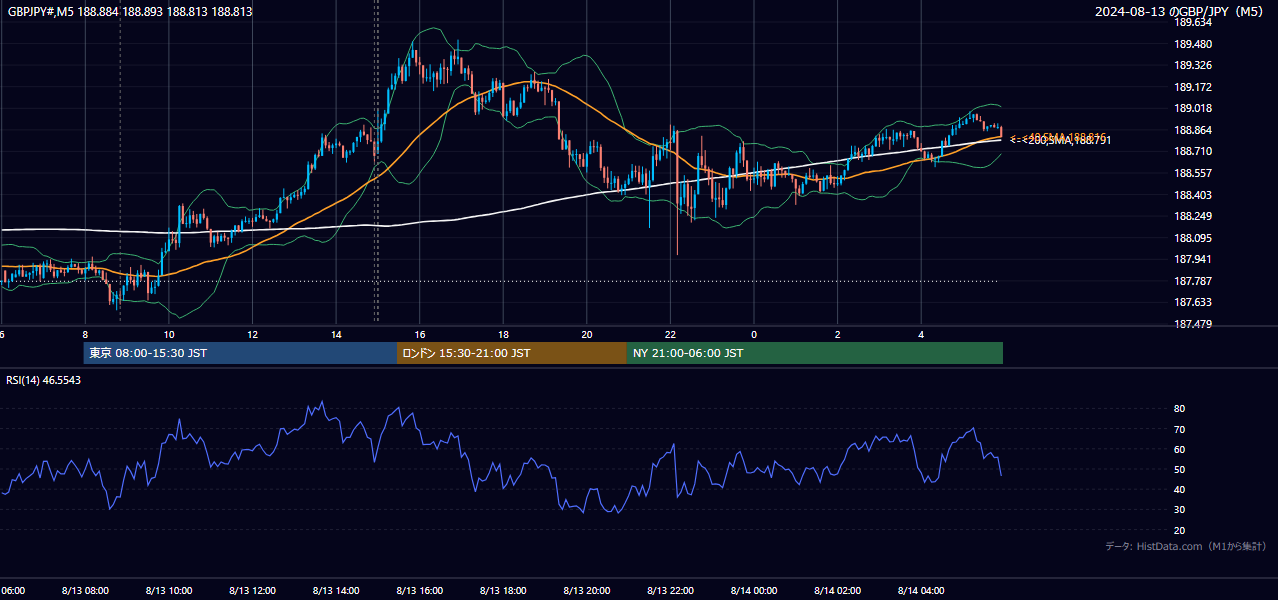1278x600 pixels.
Task: Click price axis label 189.480
Action: click(1192, 44)
